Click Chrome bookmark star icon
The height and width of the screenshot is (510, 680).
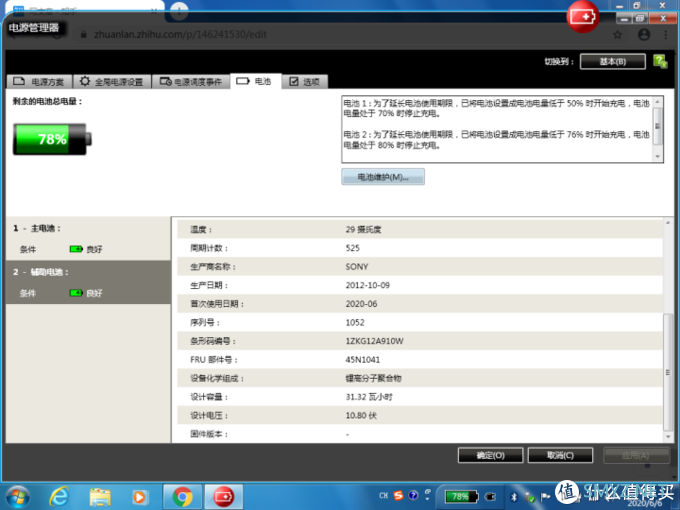618,35
